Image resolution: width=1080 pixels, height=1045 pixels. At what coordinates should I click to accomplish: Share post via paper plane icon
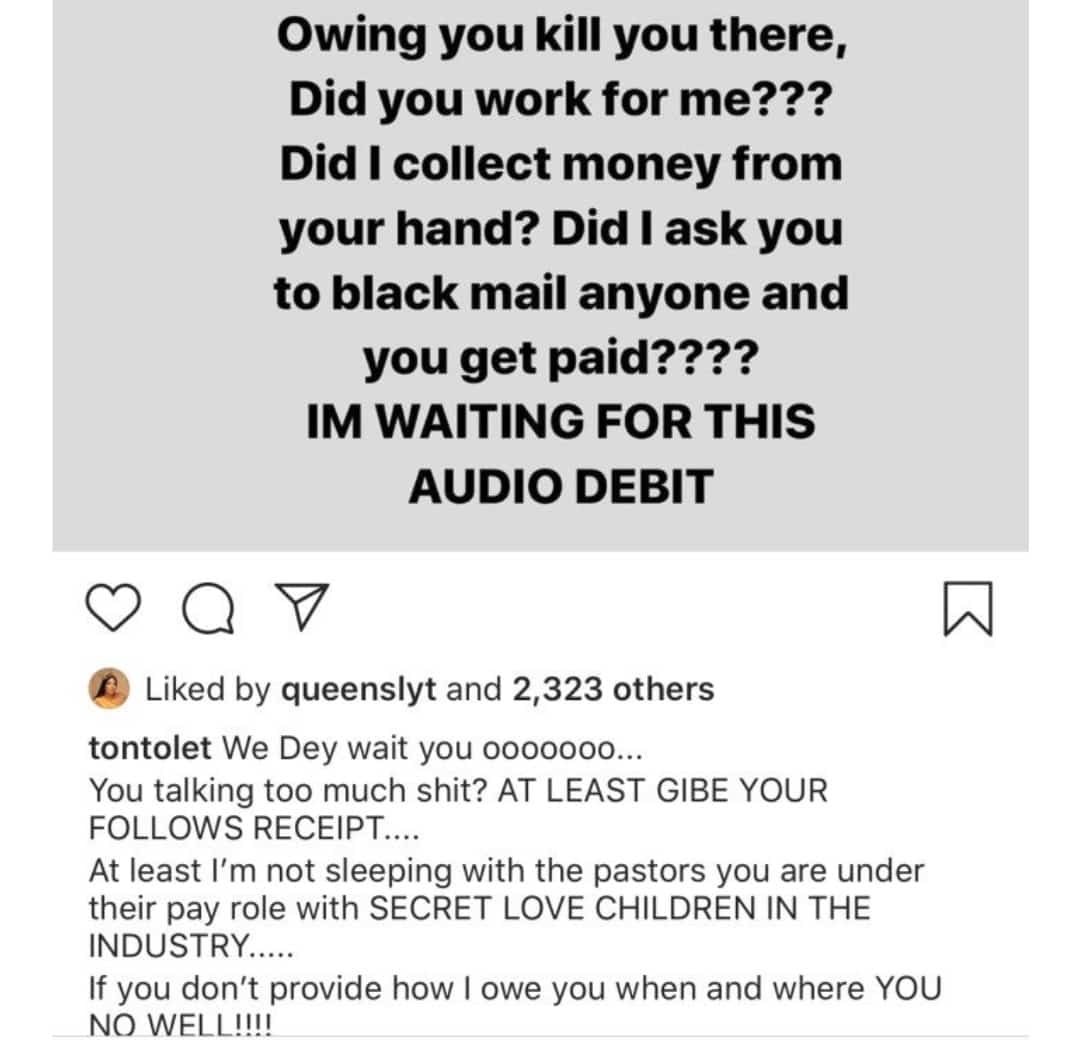click(x=299, y=608)
